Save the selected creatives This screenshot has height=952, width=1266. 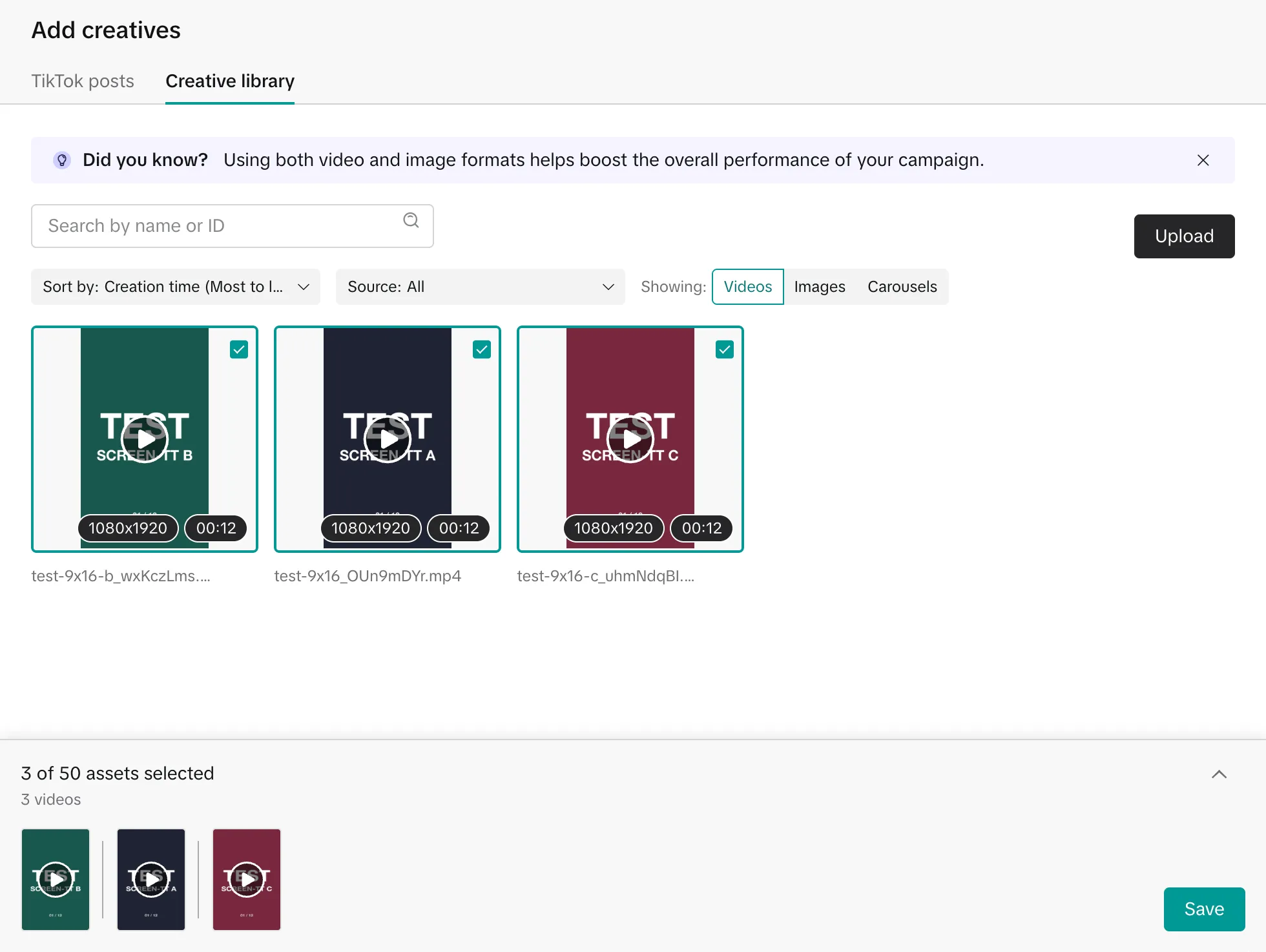(1205, 909)
